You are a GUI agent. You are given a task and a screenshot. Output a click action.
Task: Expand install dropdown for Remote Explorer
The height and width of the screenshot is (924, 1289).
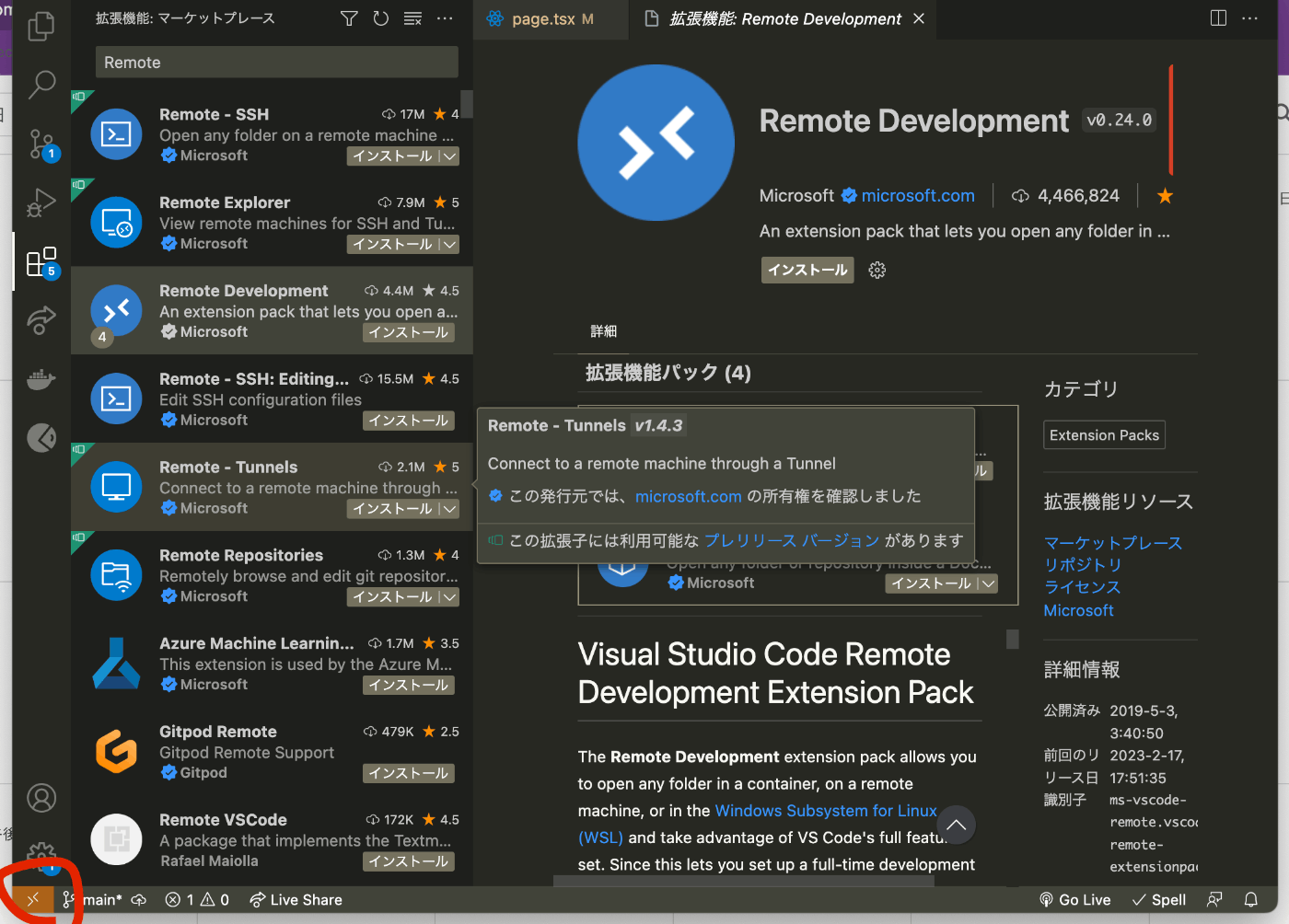tap(449, 245)
